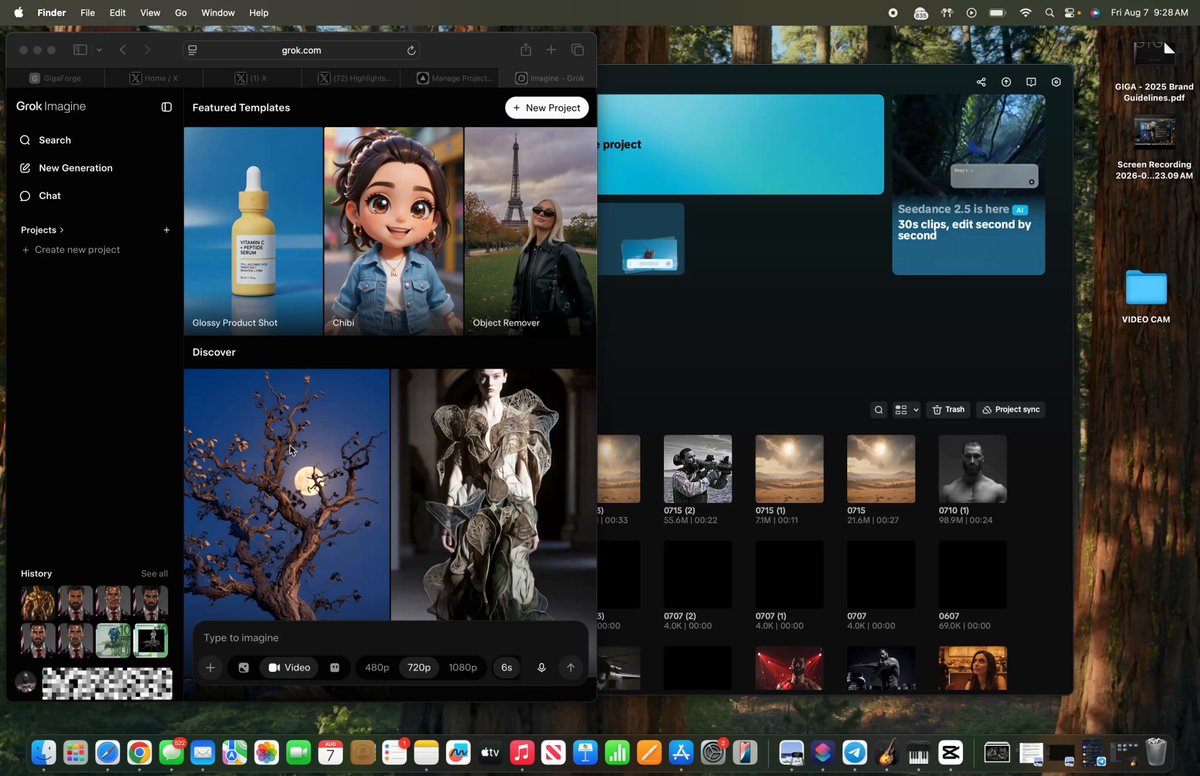This screenshot has height=776, width=1200.
Task: Collapse Grok Imagine sidebar panel icon
Action: pyautogui.click(x=167, y=107)
